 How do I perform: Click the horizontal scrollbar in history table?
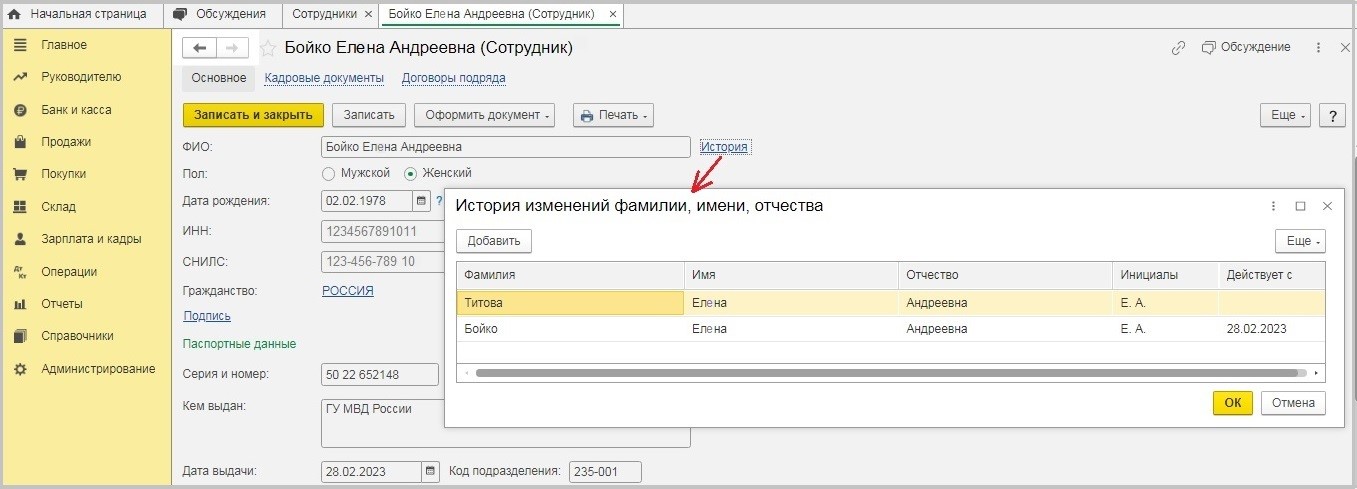(890, 373)
